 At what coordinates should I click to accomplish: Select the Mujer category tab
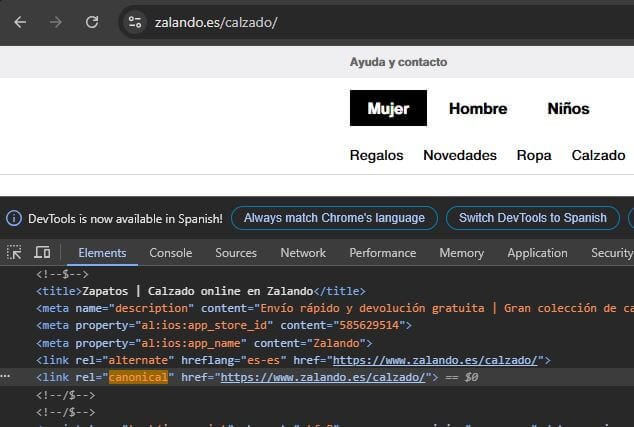tap(388, 108)
